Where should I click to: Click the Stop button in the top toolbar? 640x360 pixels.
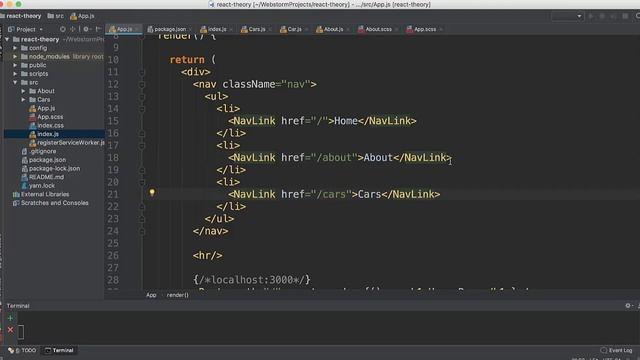click(x=625, y=16)
